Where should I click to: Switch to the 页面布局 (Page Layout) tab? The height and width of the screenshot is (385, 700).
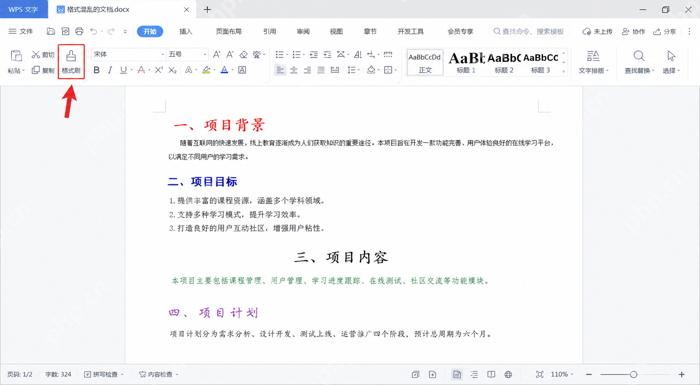[x=229, y=31]
